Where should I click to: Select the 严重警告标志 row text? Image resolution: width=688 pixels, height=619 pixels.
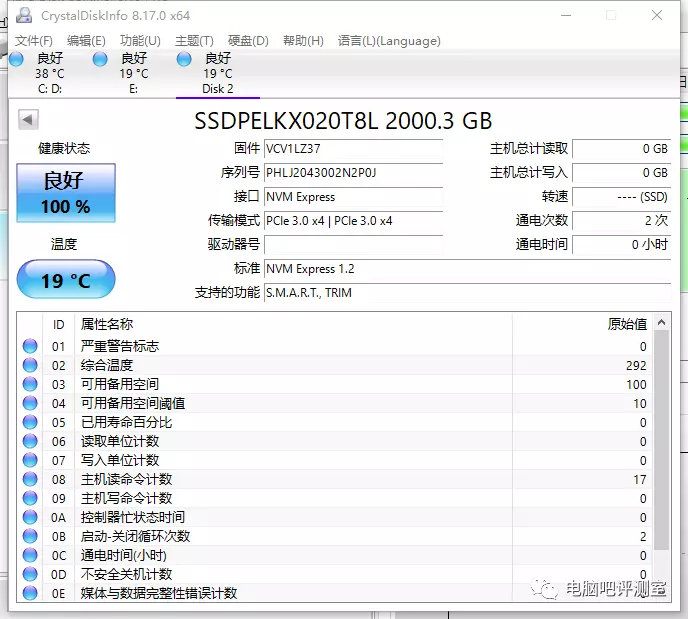click(120, 346)
